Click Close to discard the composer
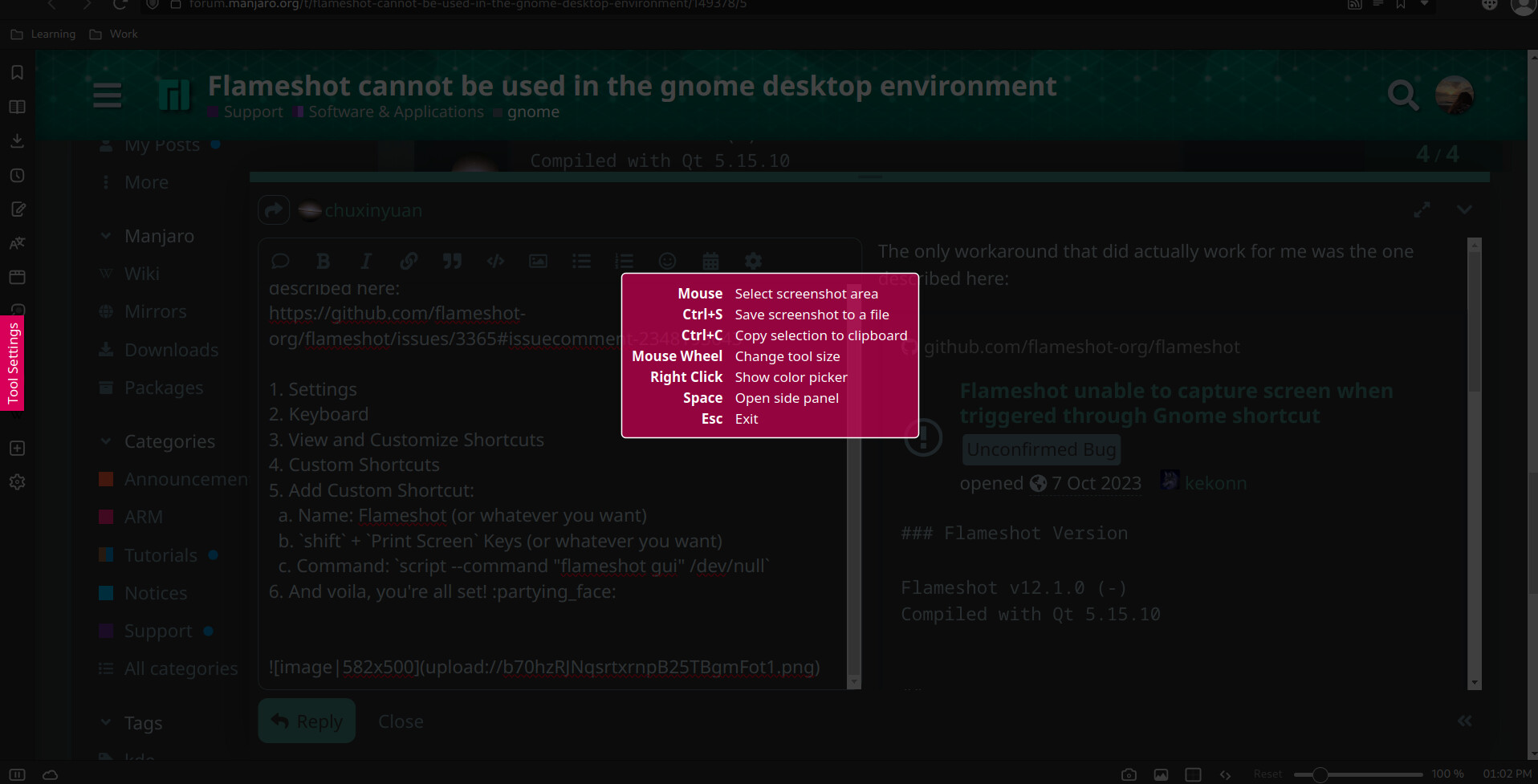 coord(401,721)
